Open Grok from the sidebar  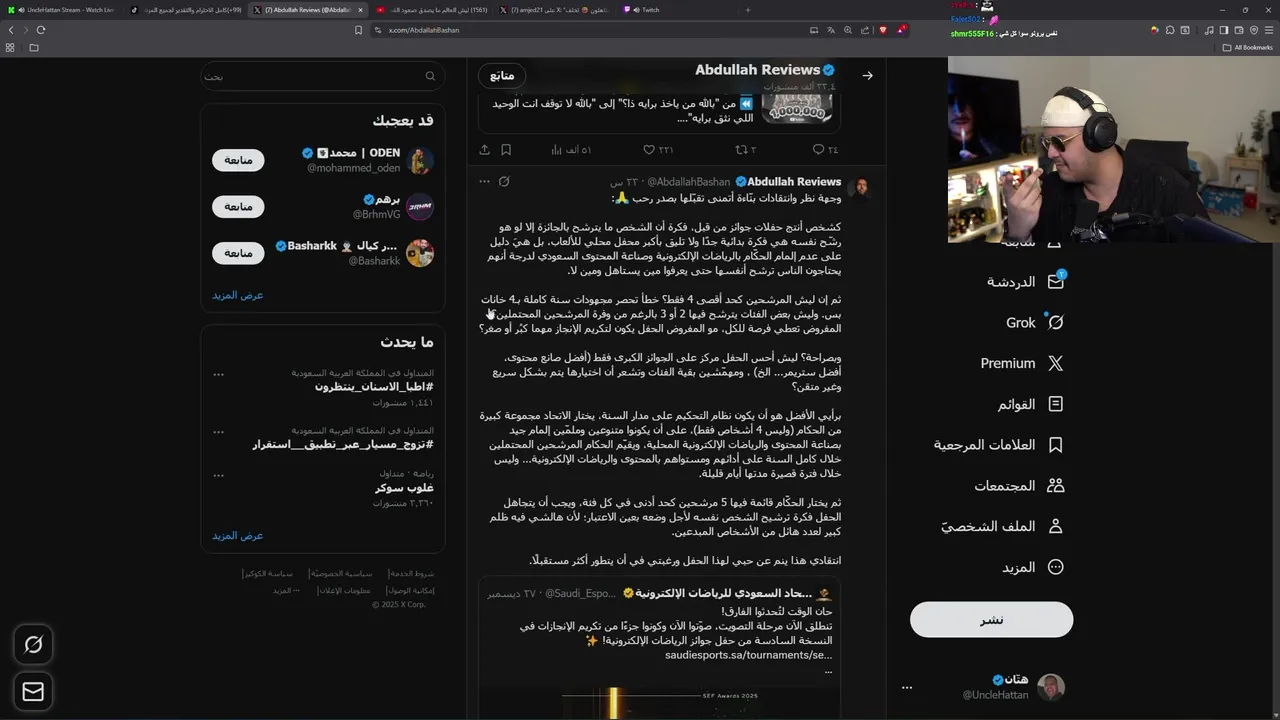(1034, 323)
